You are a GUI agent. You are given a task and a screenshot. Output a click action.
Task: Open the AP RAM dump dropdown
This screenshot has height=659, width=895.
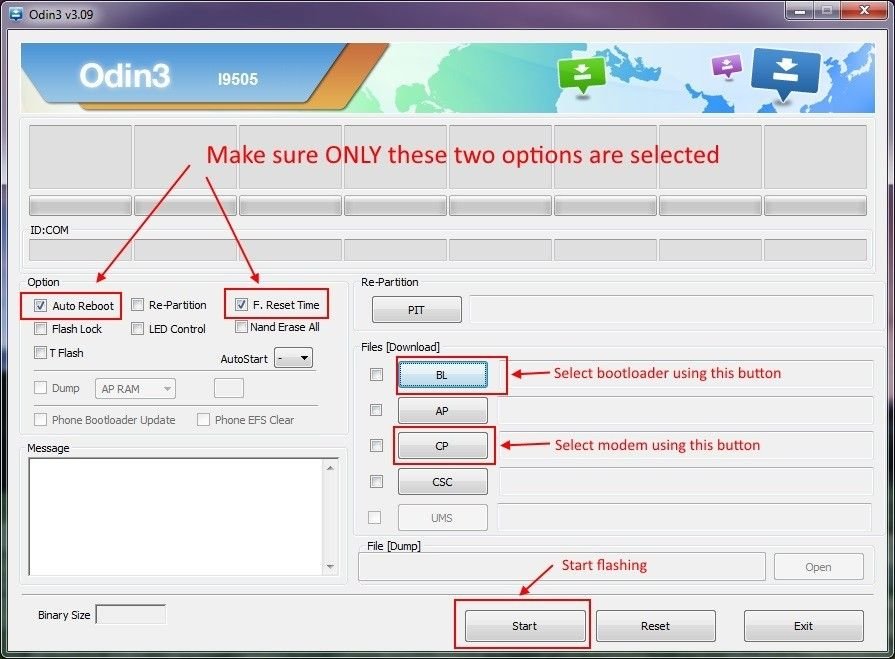click(x=135, y=389)
